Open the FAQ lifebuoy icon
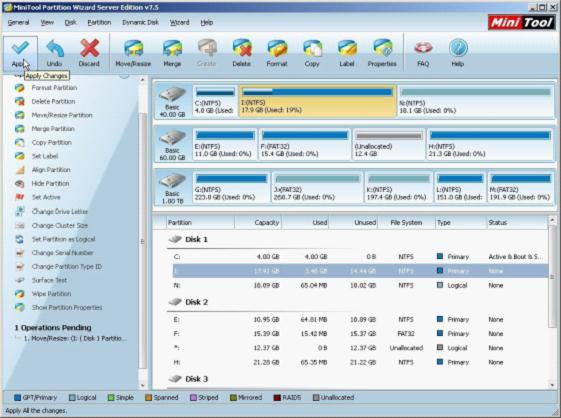 point(423,48)
